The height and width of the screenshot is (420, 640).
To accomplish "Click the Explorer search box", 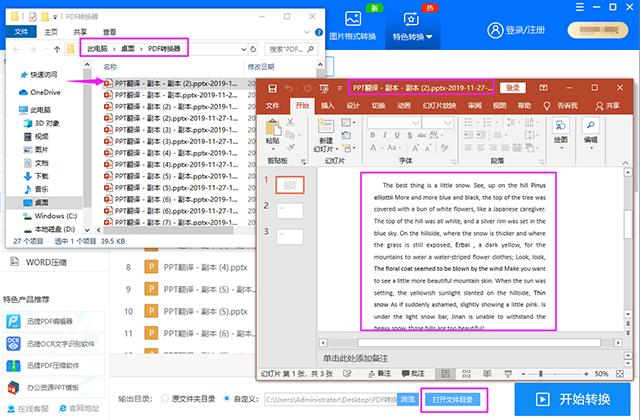I will (x=291, y=49).
